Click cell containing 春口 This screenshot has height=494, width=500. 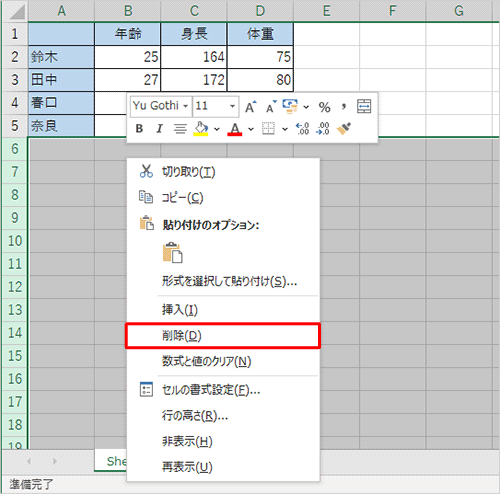[x=61, y=103]
